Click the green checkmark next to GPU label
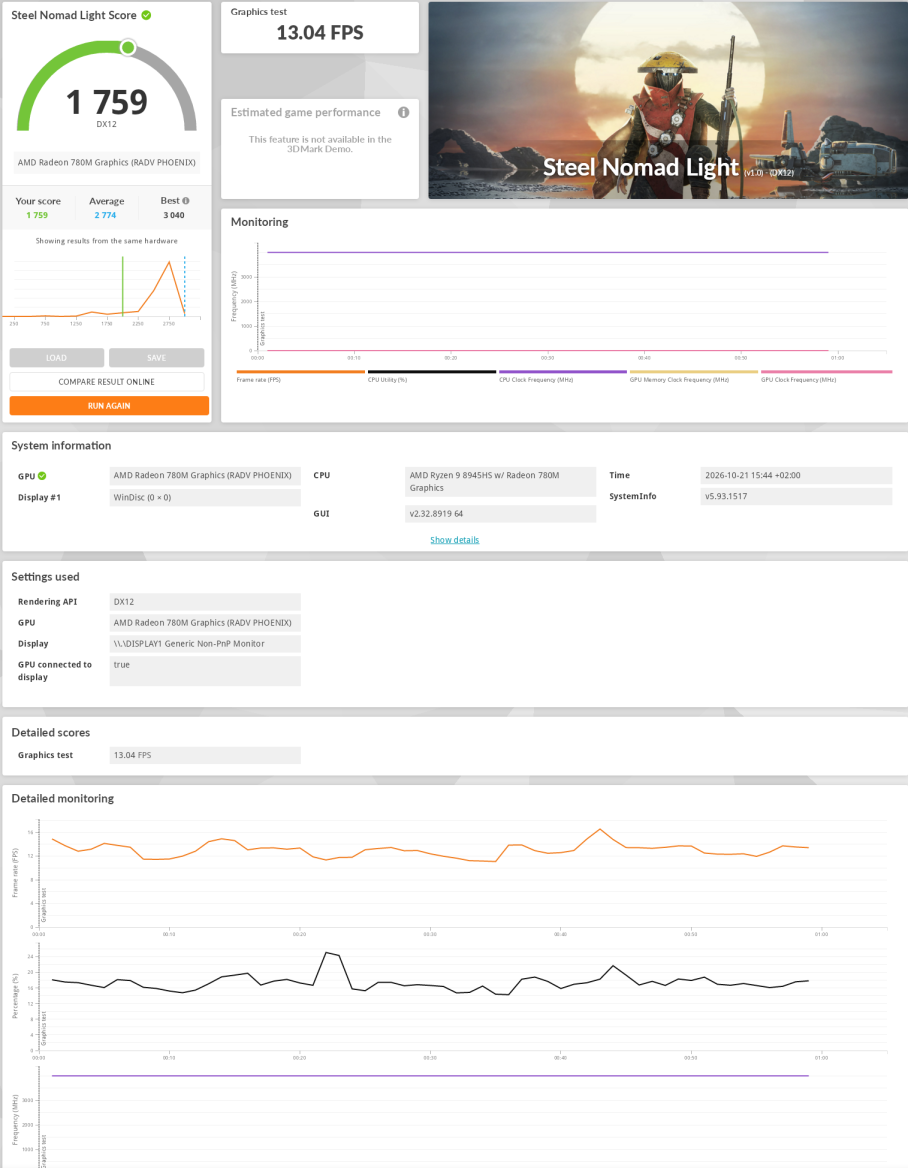The width and height of the screenshot is (908, 1168). click(42, 476)
